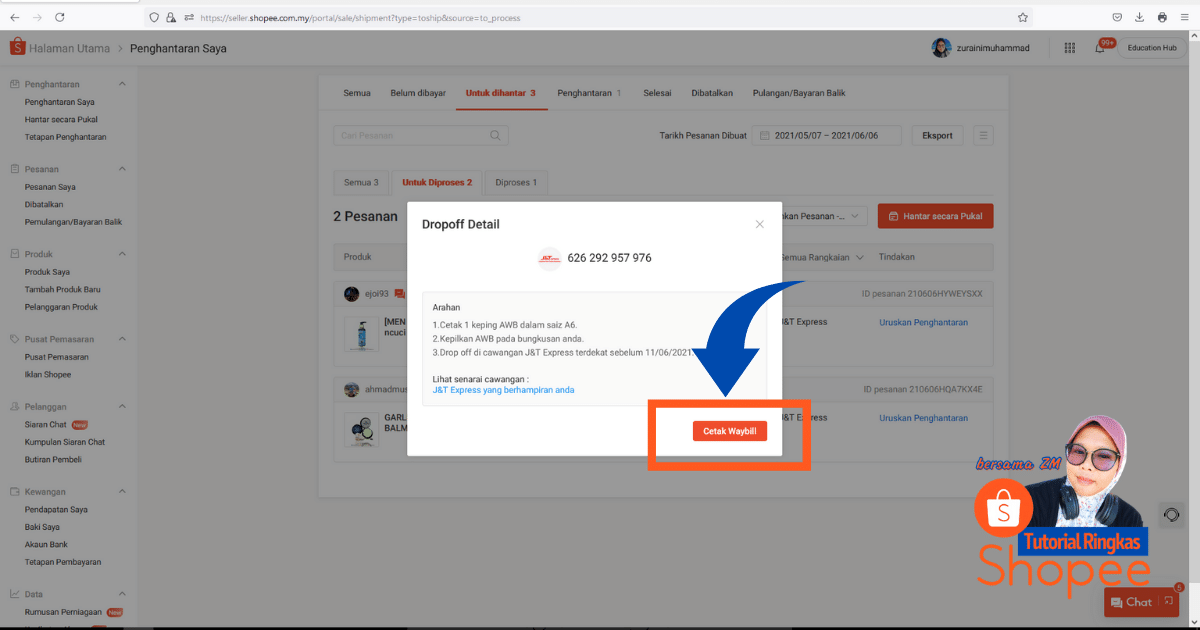The image size is (1200, 630).
Task: Open Penghantaran Saya in sidebar
Action: point(60,102)
